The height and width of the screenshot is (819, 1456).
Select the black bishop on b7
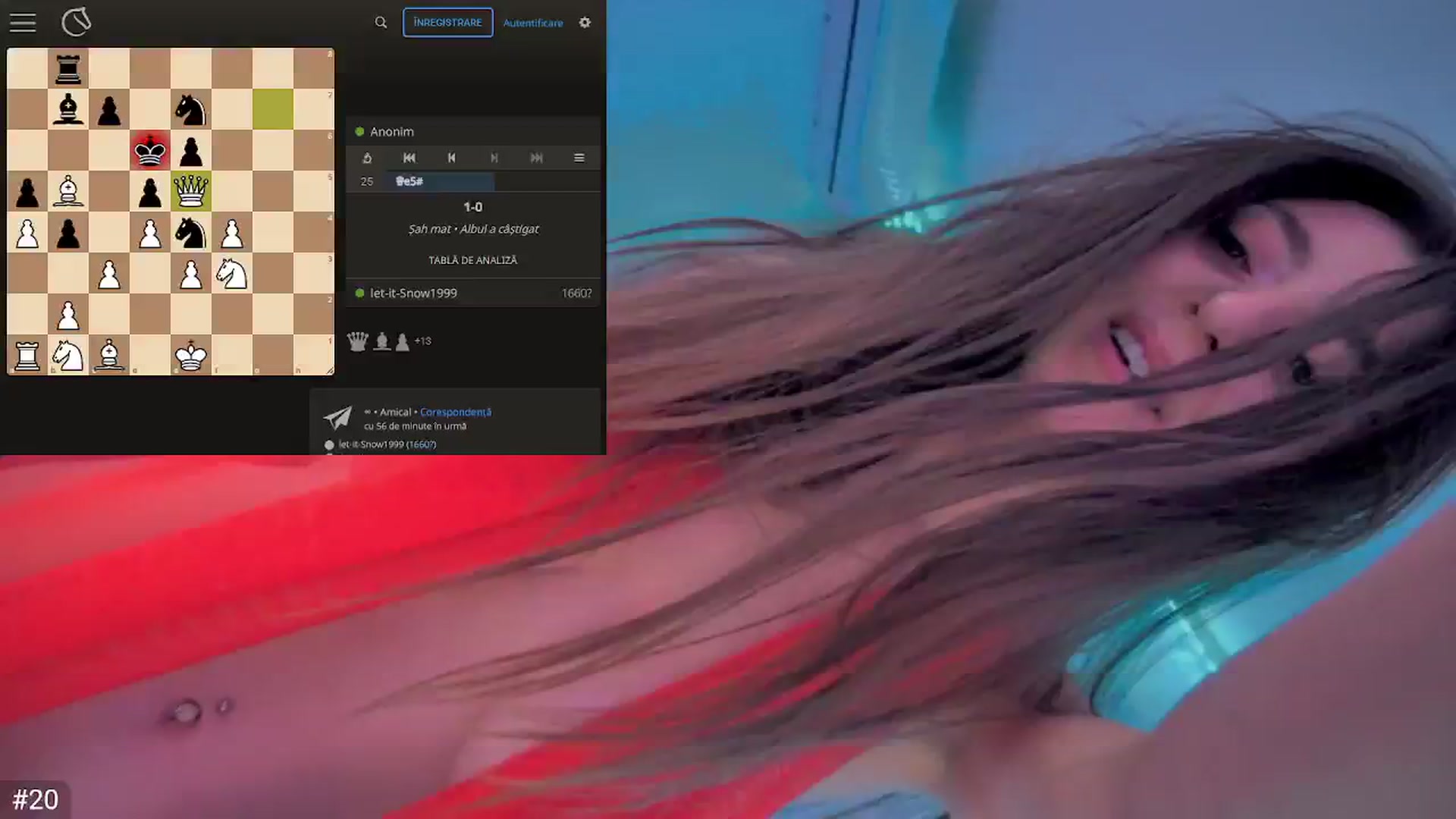tap(68, 109)
